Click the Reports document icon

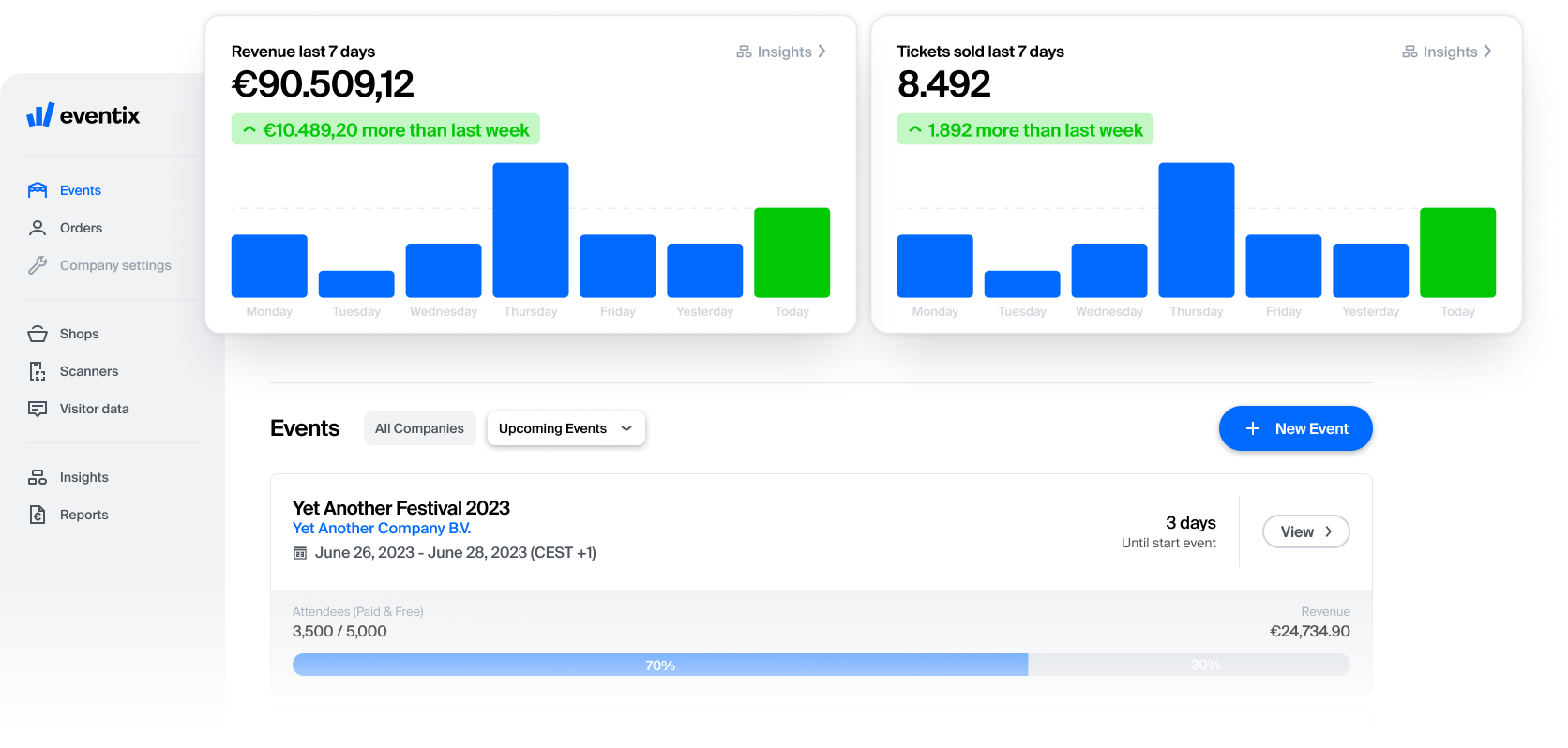(38, 515)
